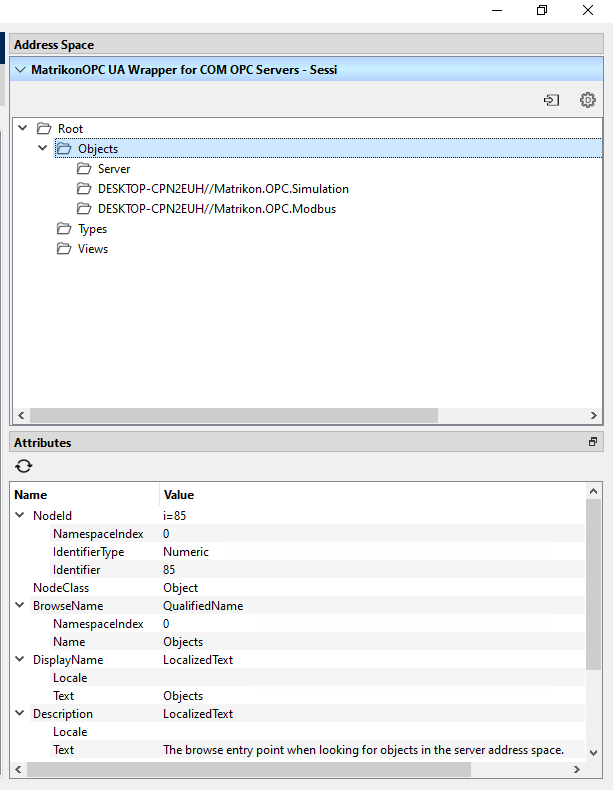The width and height of the screenshot is (613, 790).
Task: Click the Attributes panel title
Action: [x=42, y=443]
